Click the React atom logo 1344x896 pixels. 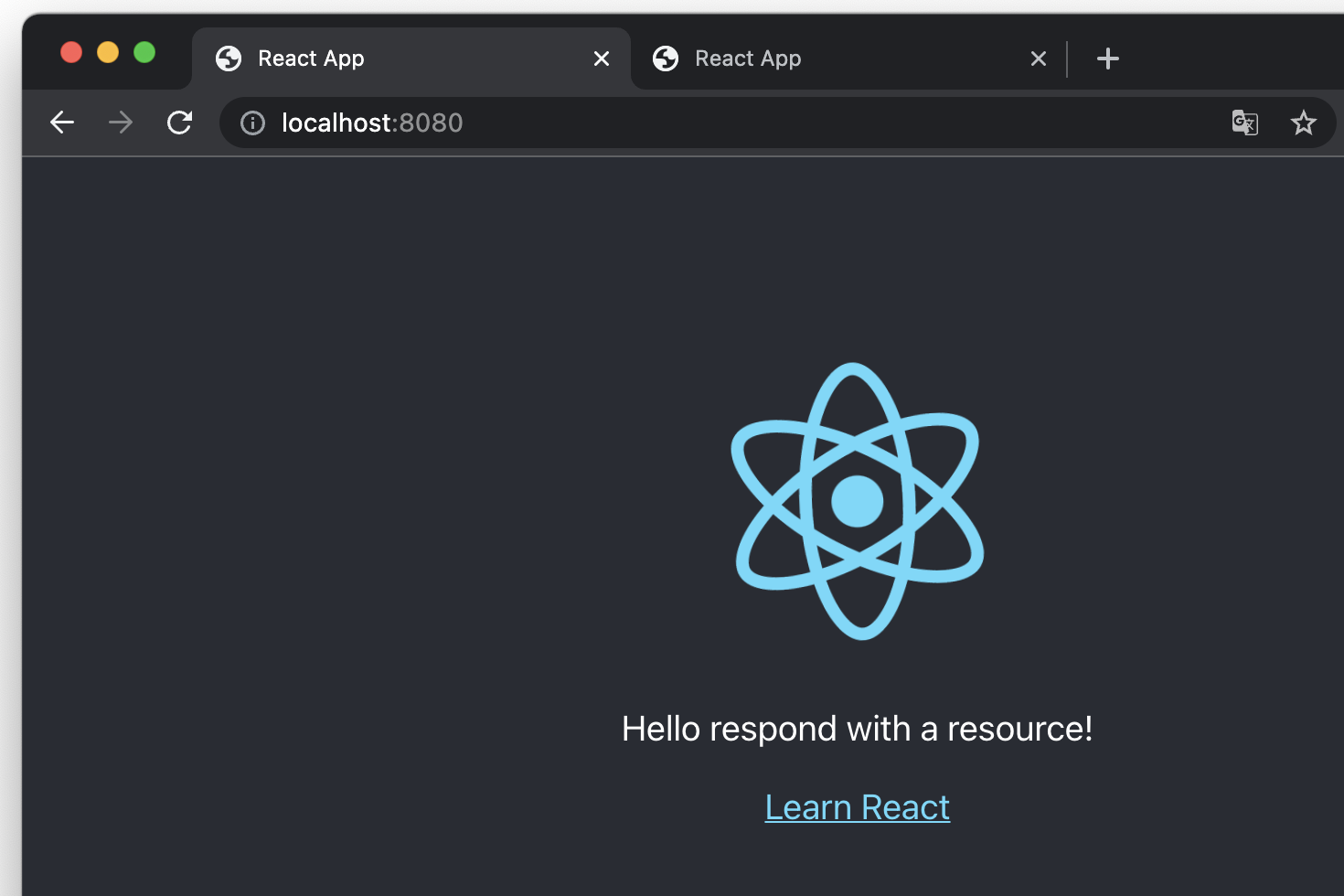(858, 501)
